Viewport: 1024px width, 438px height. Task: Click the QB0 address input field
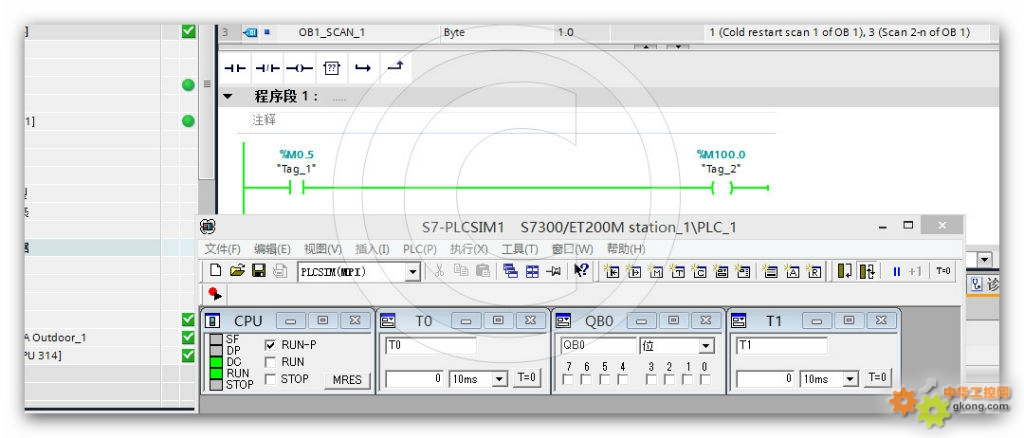[x=598, y=346]
